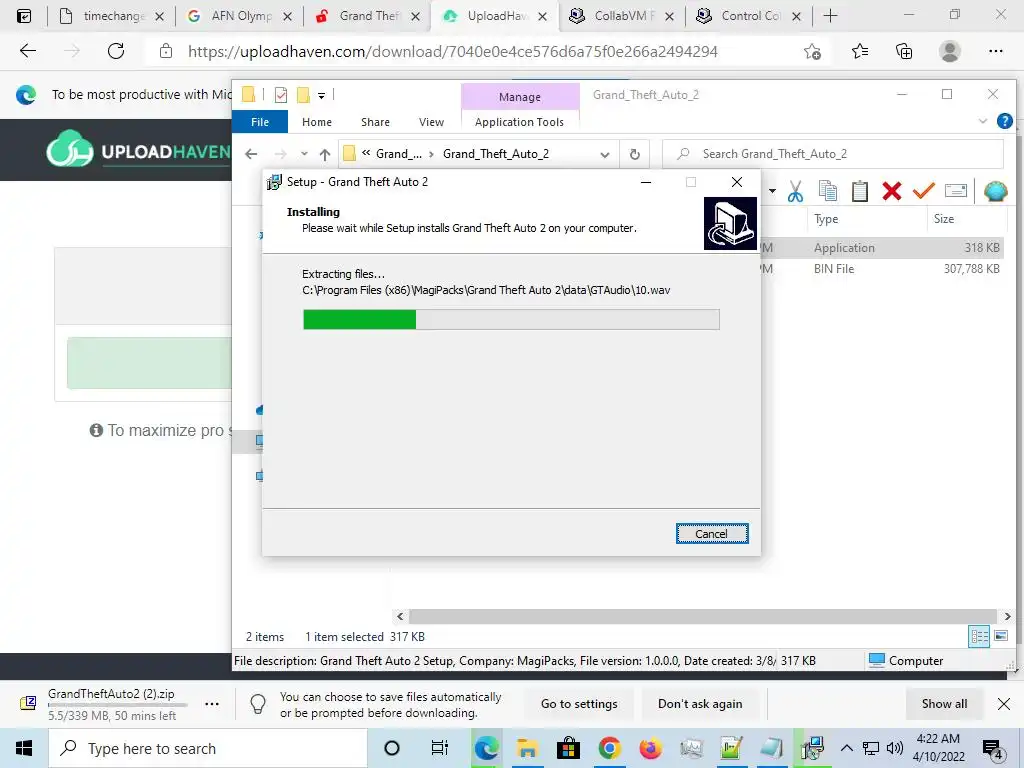The image size is (1024, 768).
Task: Open Firefox from the taskbar
Action: click(650, 748)
